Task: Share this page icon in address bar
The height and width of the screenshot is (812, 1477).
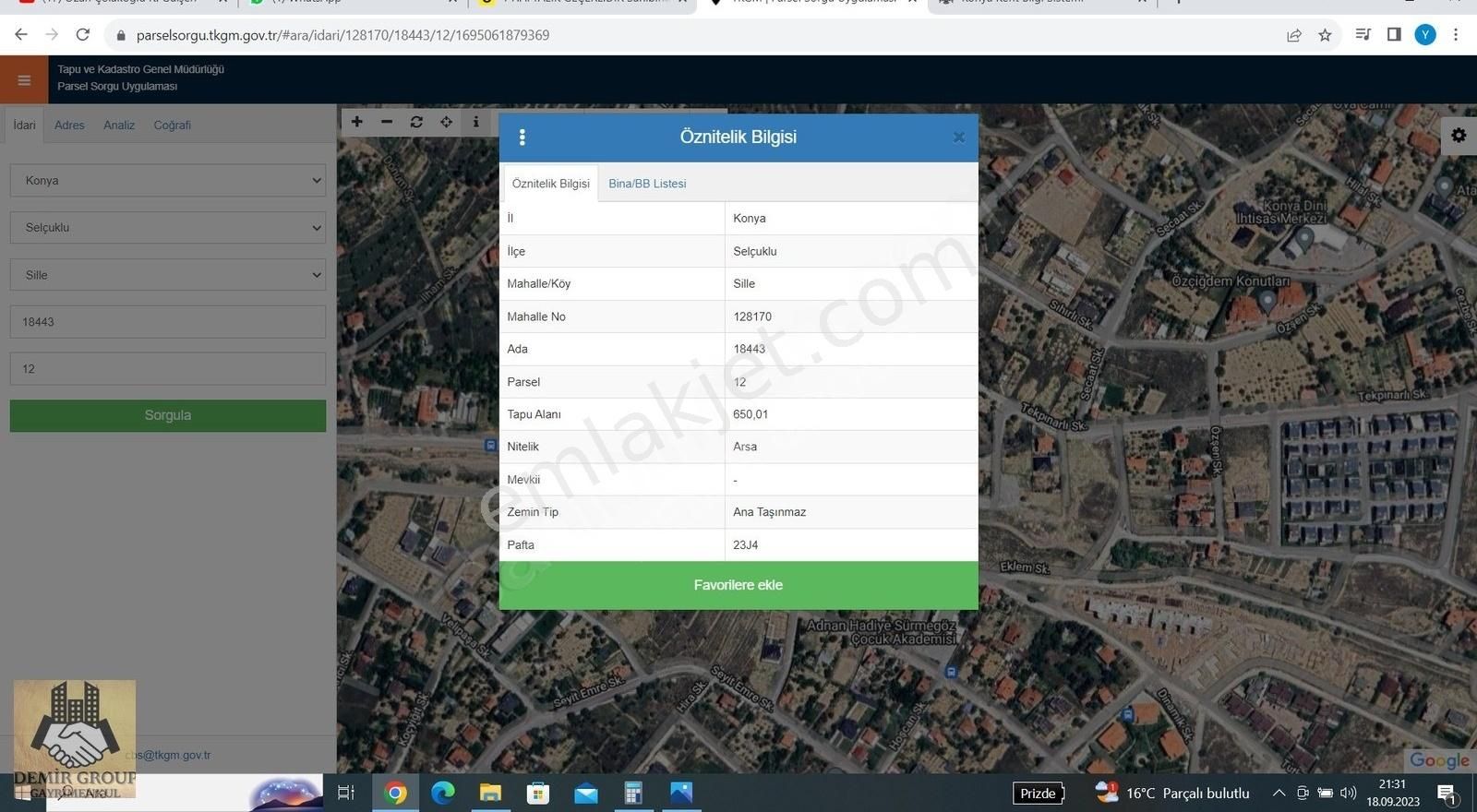Action: click(x=1294, y=35)
